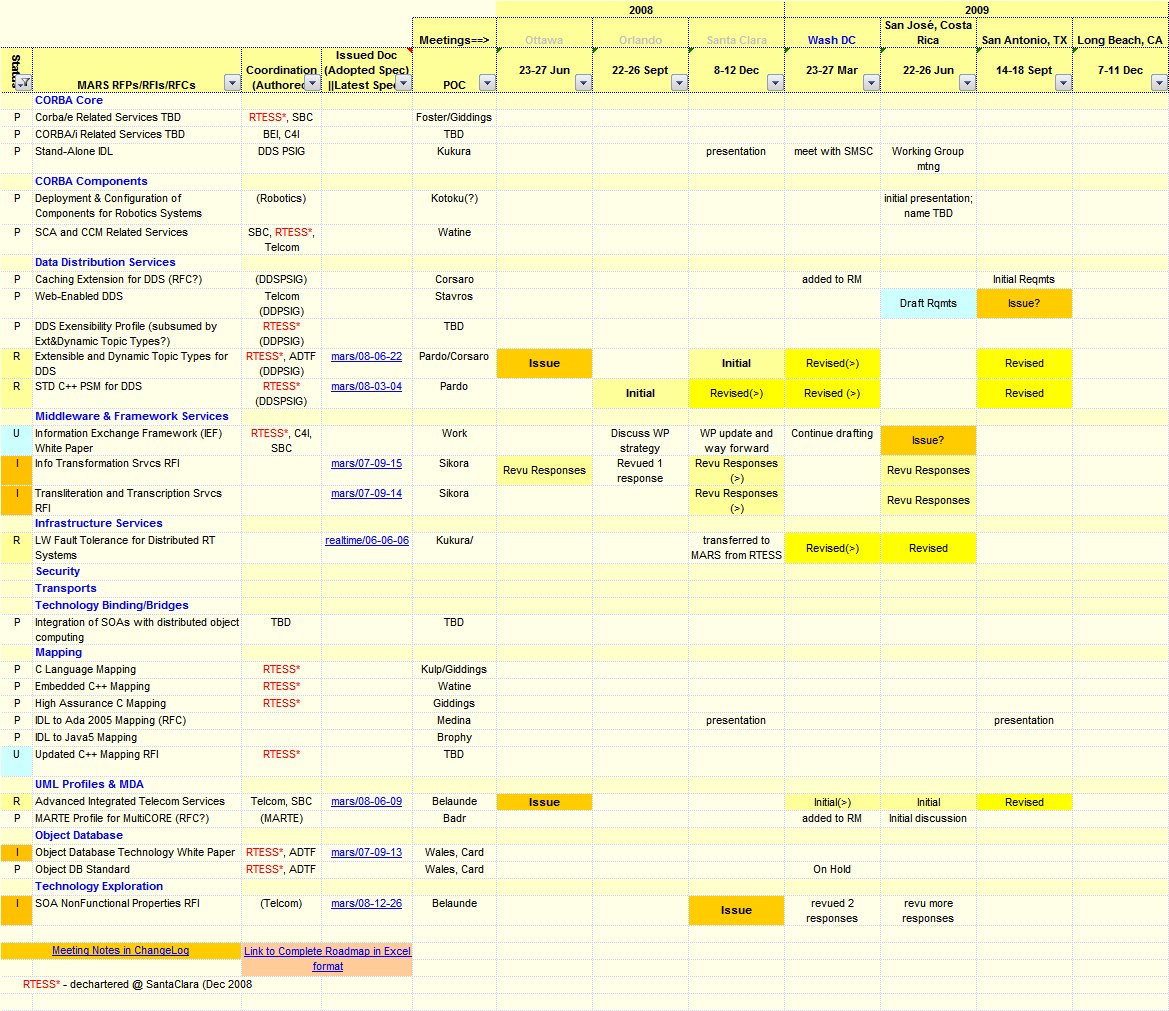Click the orange Issue? cell in Web-Enabled DDS row

click(1024, 303)
